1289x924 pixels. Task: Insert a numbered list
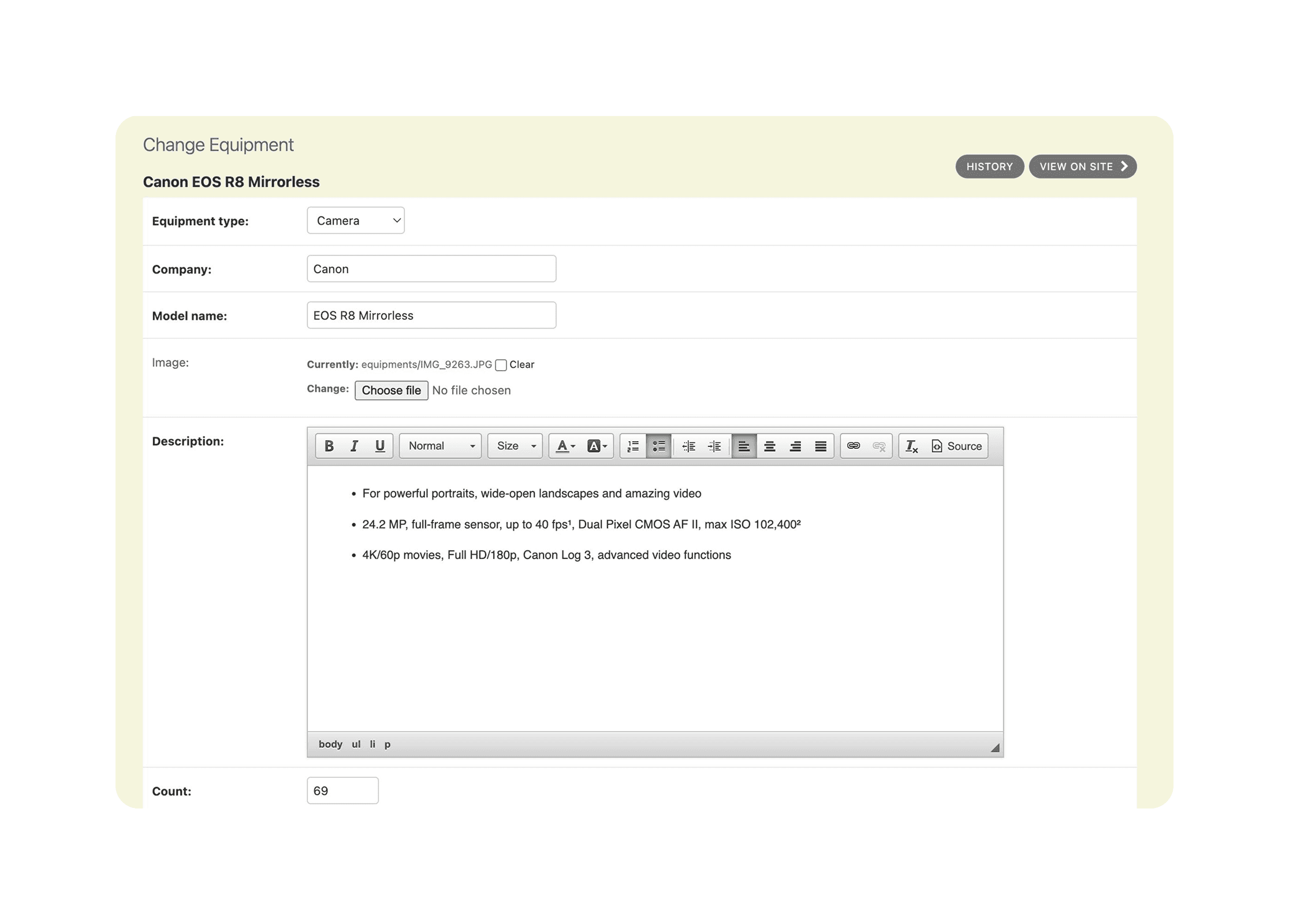(633, 446)
